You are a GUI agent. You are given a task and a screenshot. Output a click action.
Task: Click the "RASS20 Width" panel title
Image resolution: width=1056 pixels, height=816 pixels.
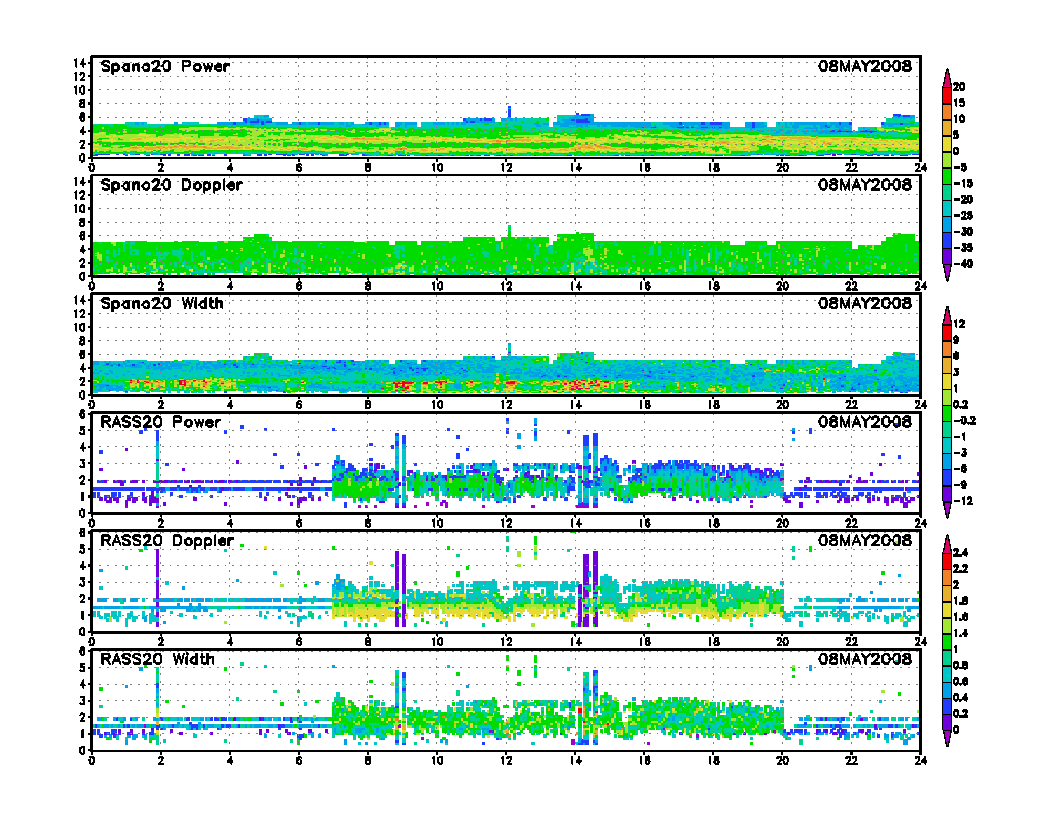[x=157, y=659]
